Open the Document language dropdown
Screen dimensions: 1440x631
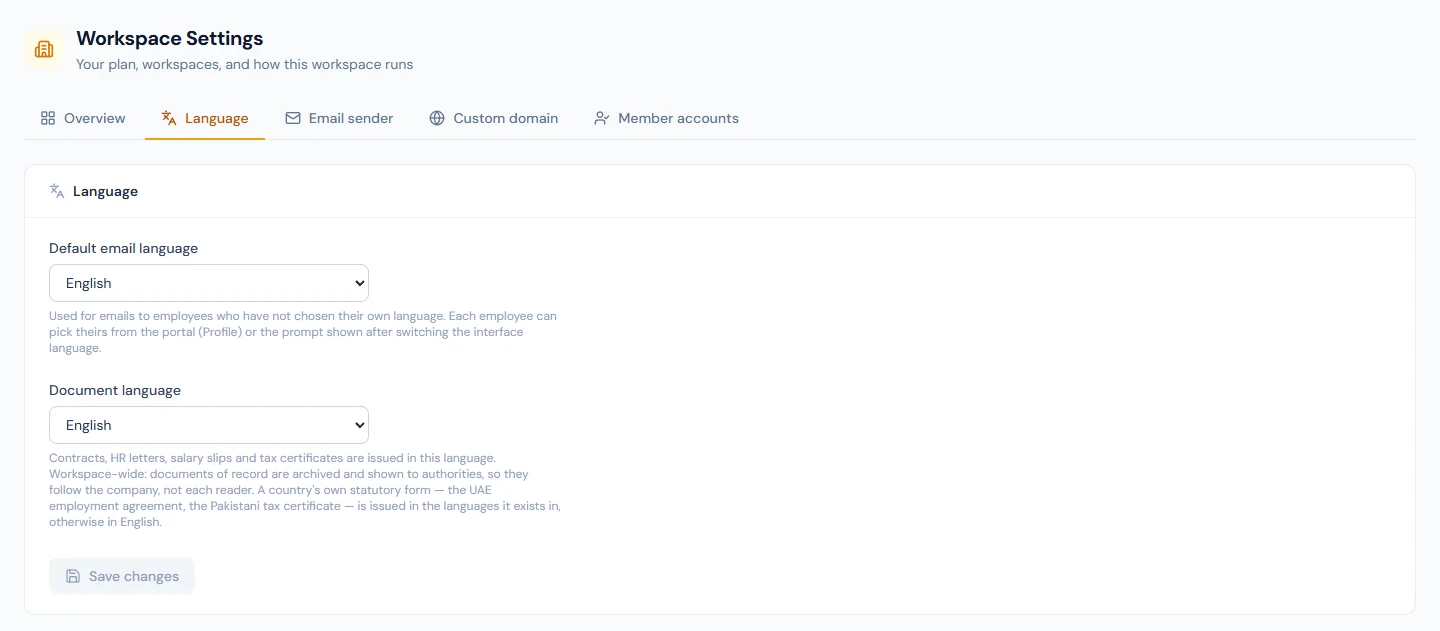209,425
